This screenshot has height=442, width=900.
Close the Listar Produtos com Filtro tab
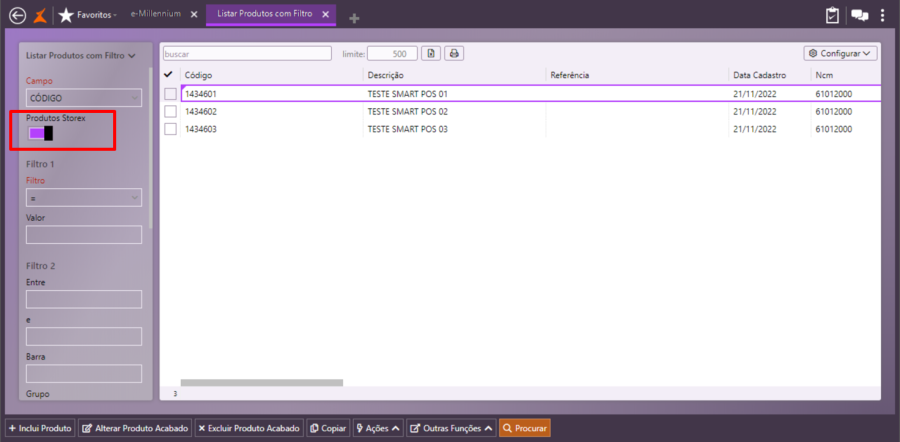[325, 14]
